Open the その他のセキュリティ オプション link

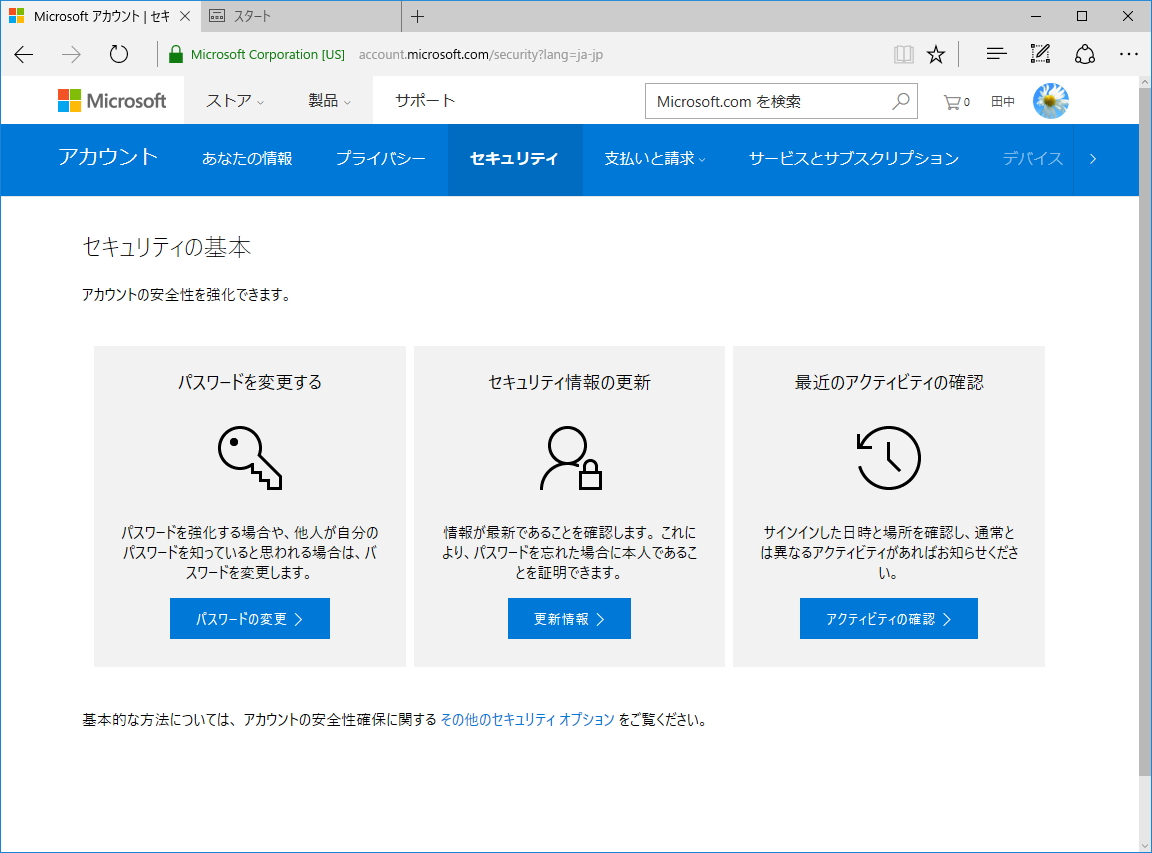tap(527, 718)
